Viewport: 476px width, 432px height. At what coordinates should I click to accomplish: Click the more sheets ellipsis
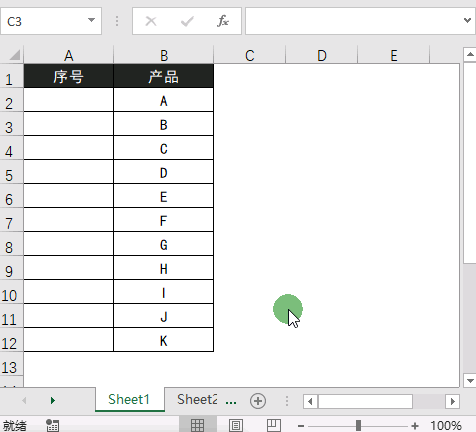[231, 402]
